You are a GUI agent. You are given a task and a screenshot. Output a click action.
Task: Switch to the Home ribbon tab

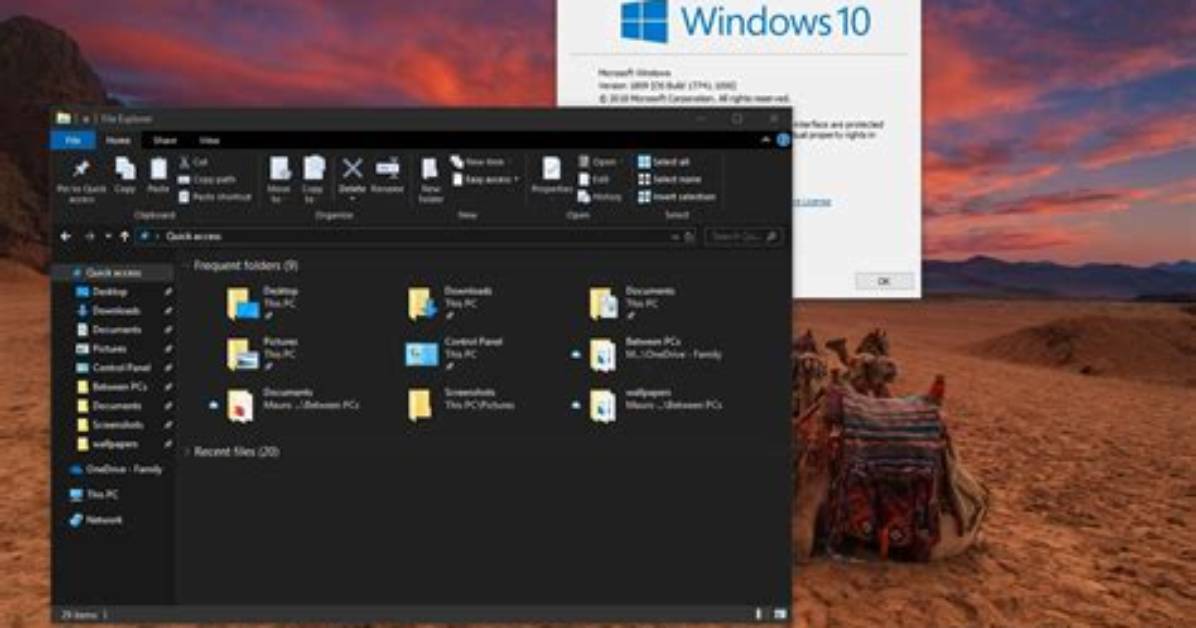[x=117, y=140]
